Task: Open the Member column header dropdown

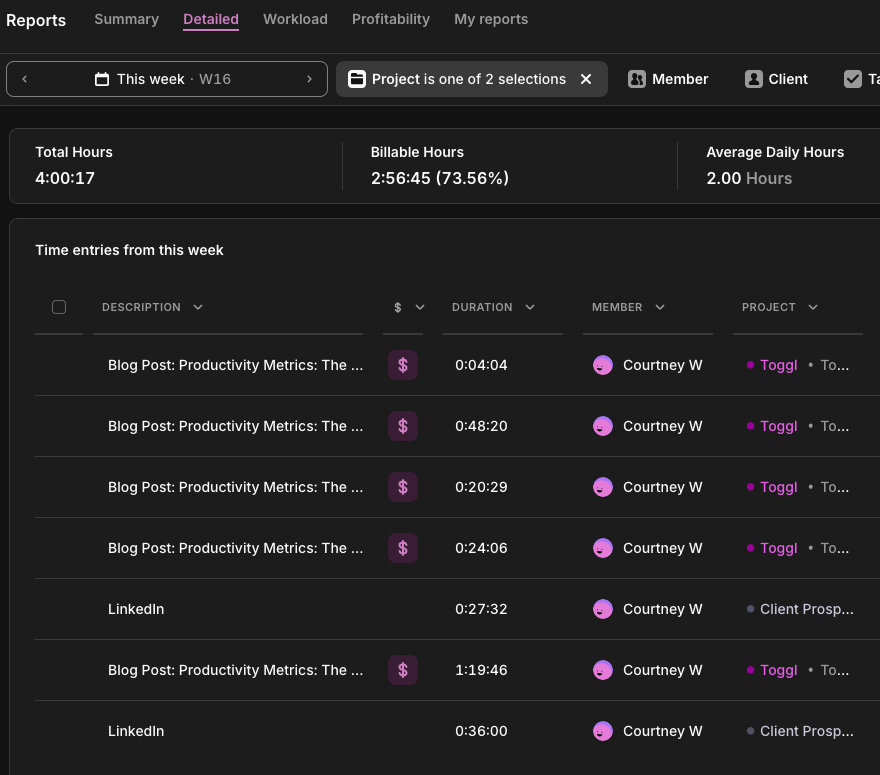Action: tap(660, 307)
